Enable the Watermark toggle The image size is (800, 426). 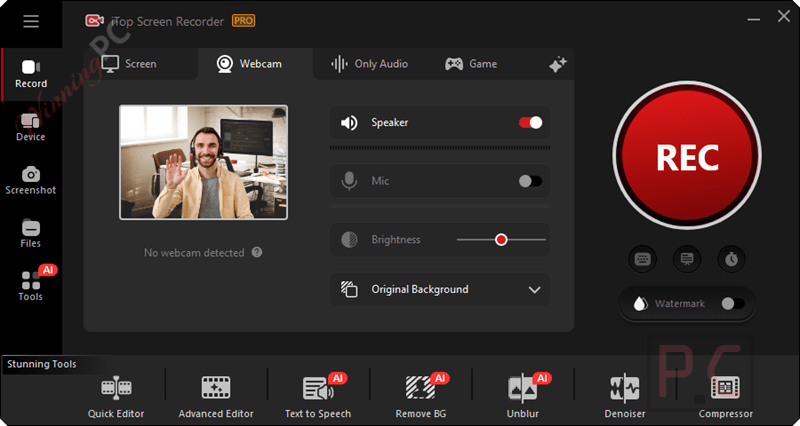click(x=733, y=304)
